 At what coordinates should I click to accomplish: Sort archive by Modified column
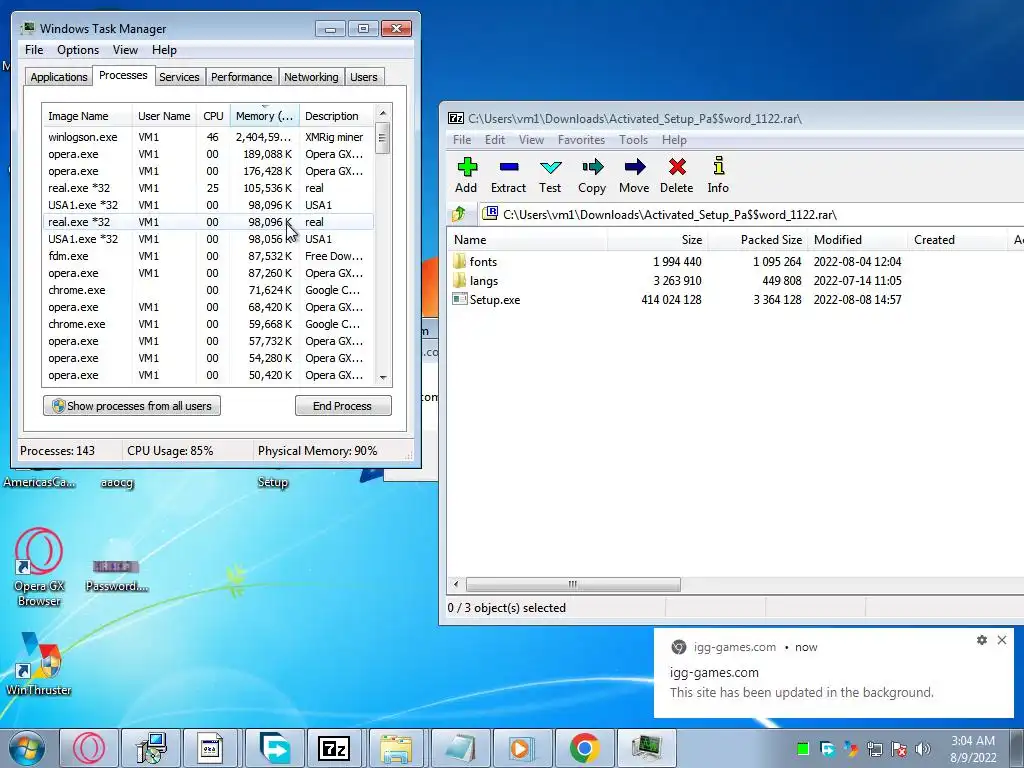pos(857,240)
